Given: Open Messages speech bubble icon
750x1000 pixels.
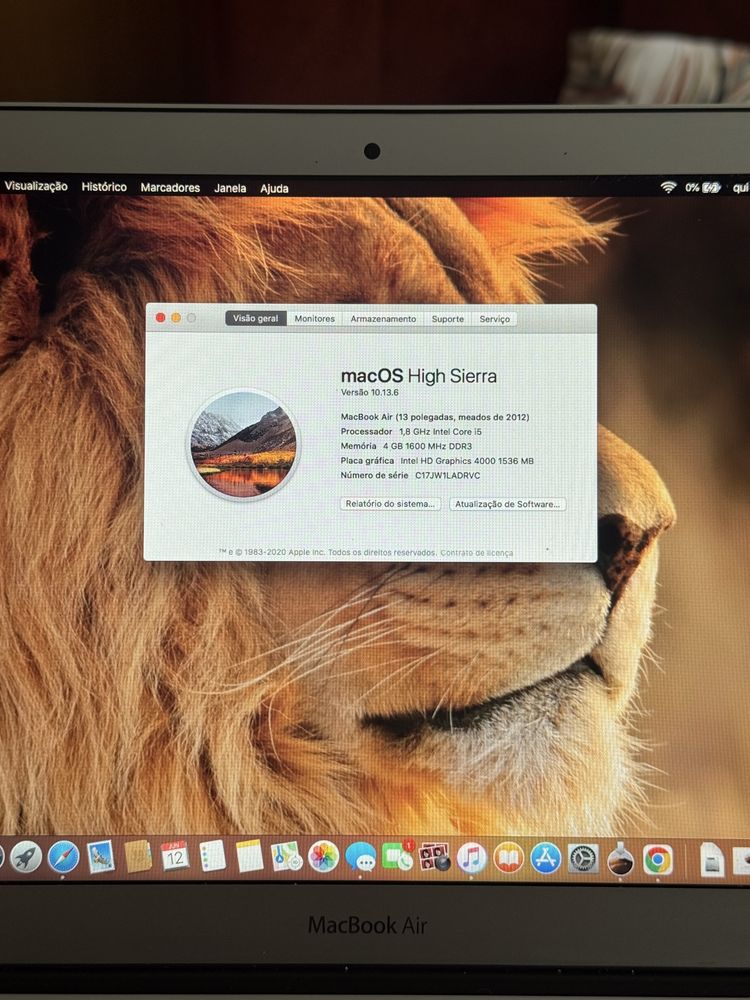Looking at the screenshot, I should coord(360,857).
